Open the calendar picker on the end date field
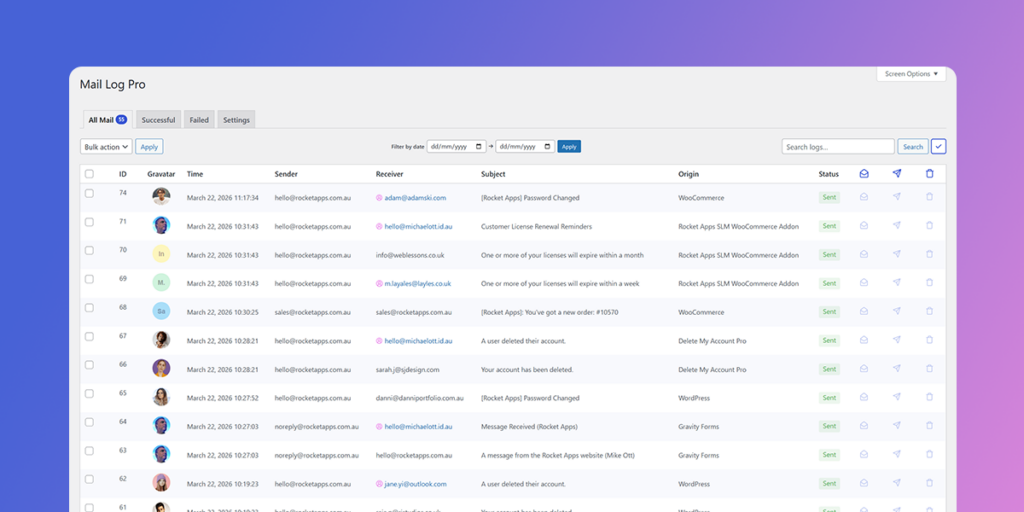 pos(548,147)
